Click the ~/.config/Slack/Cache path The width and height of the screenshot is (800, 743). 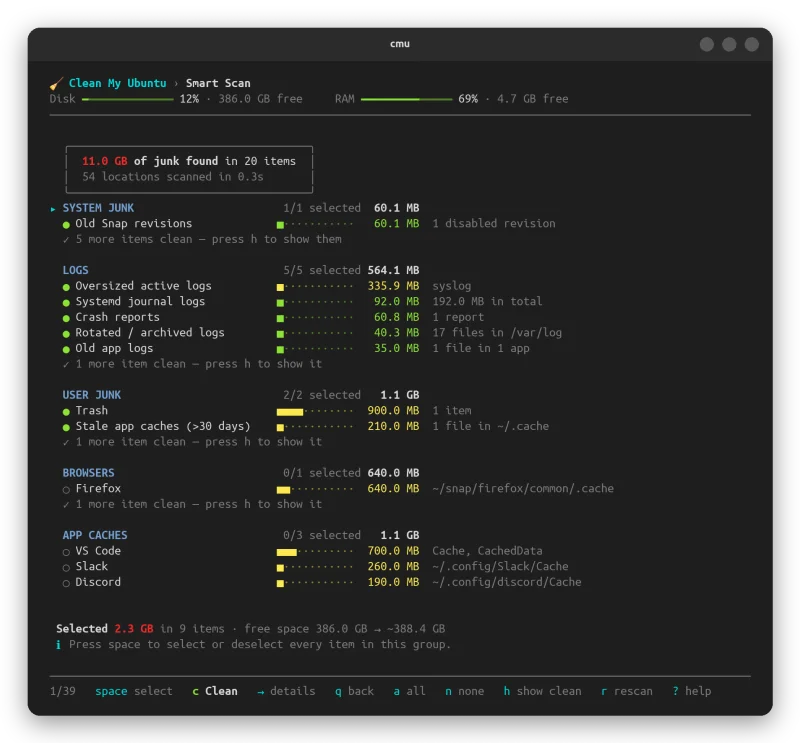500,566
